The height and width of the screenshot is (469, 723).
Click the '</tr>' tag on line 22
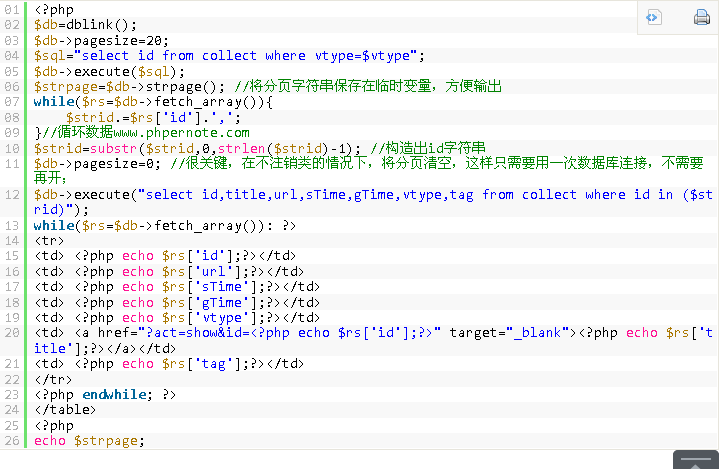point(53,380)
